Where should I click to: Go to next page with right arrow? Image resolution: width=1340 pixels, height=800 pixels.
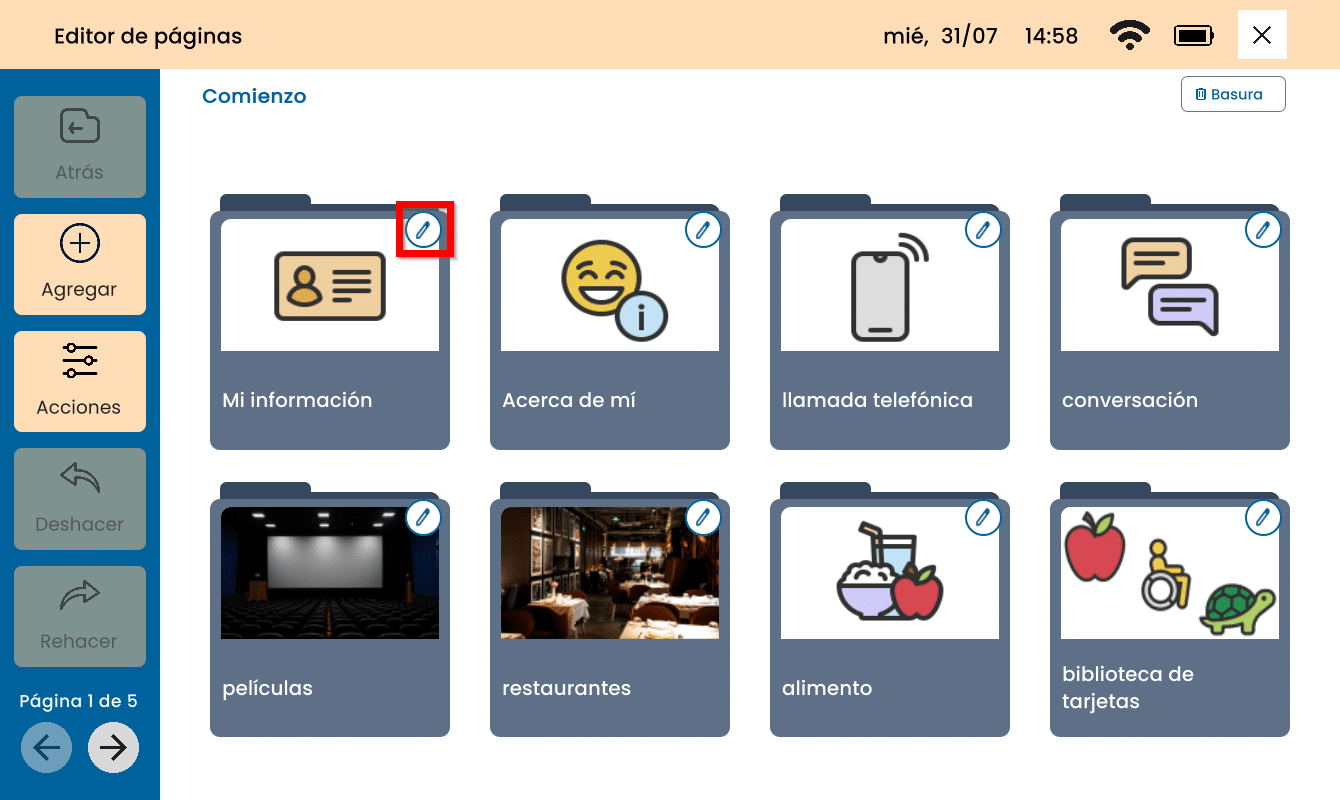click(x=113, y=747)
